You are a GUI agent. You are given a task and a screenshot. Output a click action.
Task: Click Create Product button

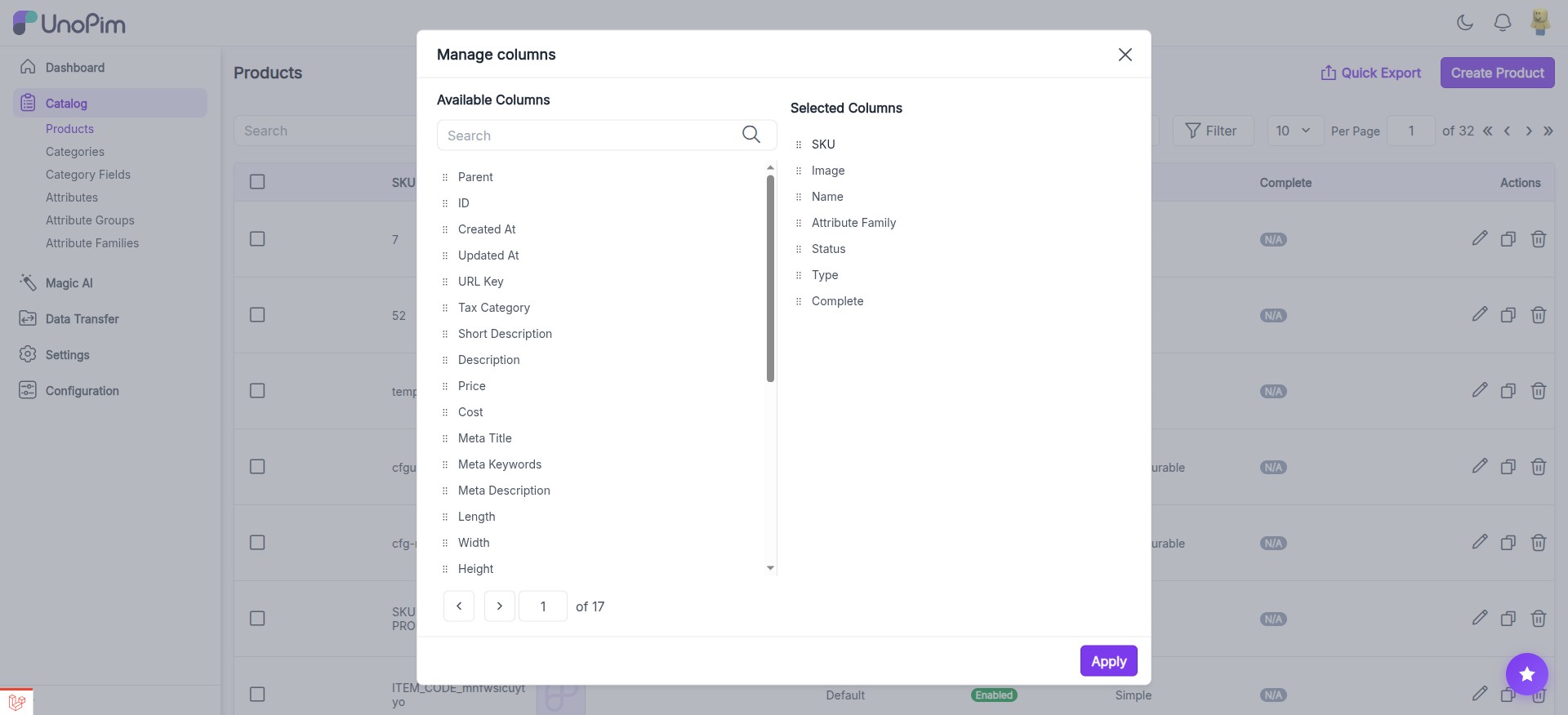tap(1497, 73)
